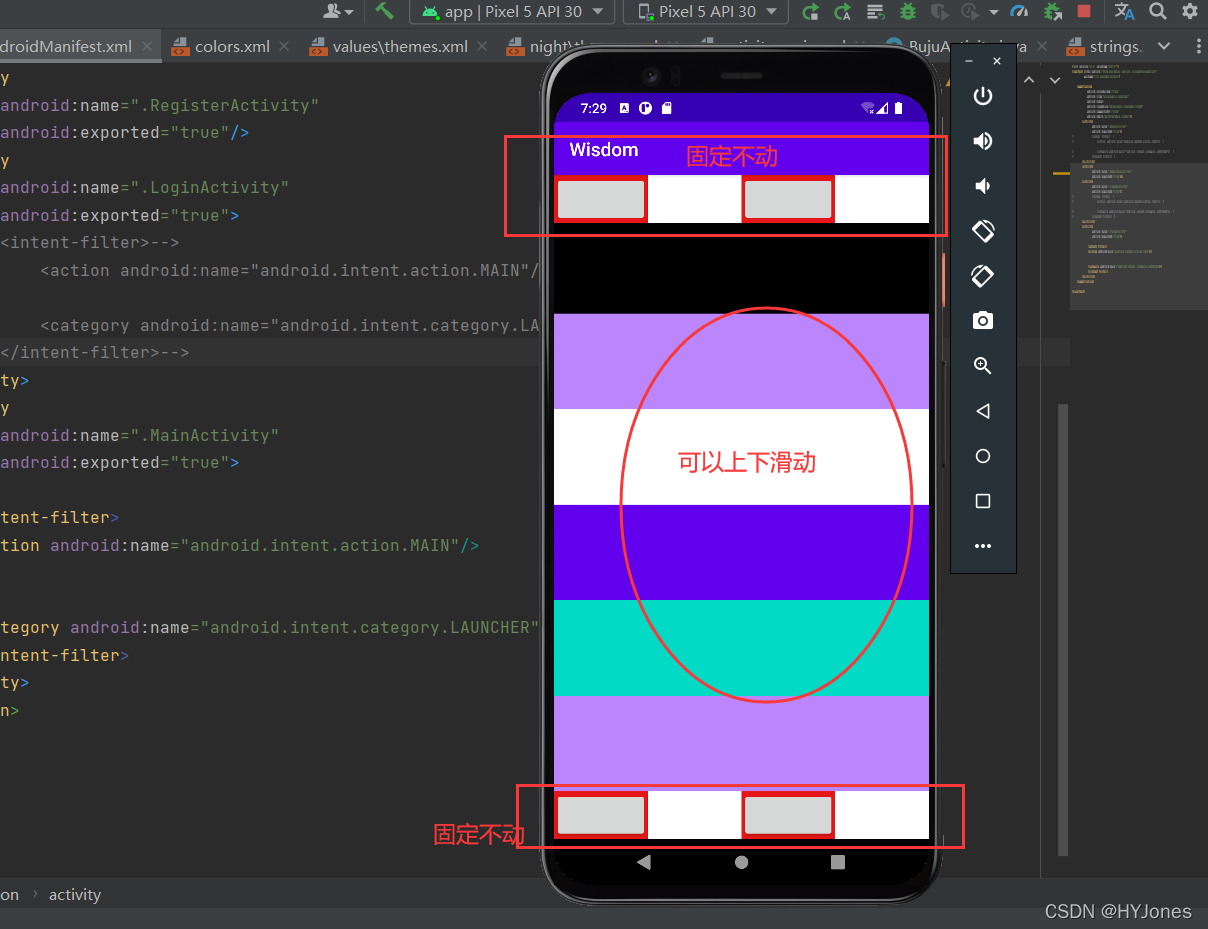Click Apply Changes and Restart Activity icon
1208x929 pixels.
843,12
